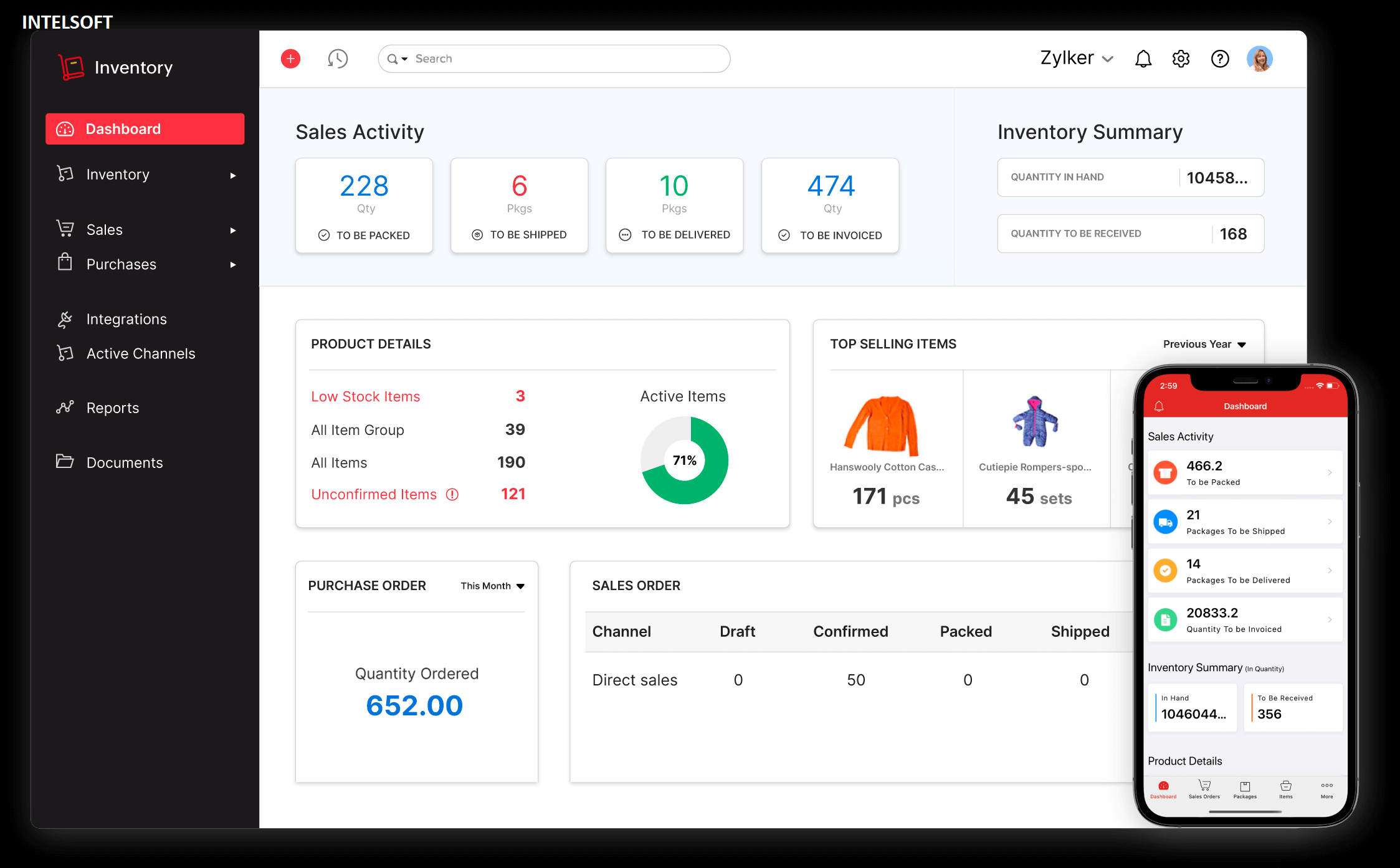Click the Sales cart icon in sidebar
The width and height of the screenshot is (1400, 868).
click(65, 229)
